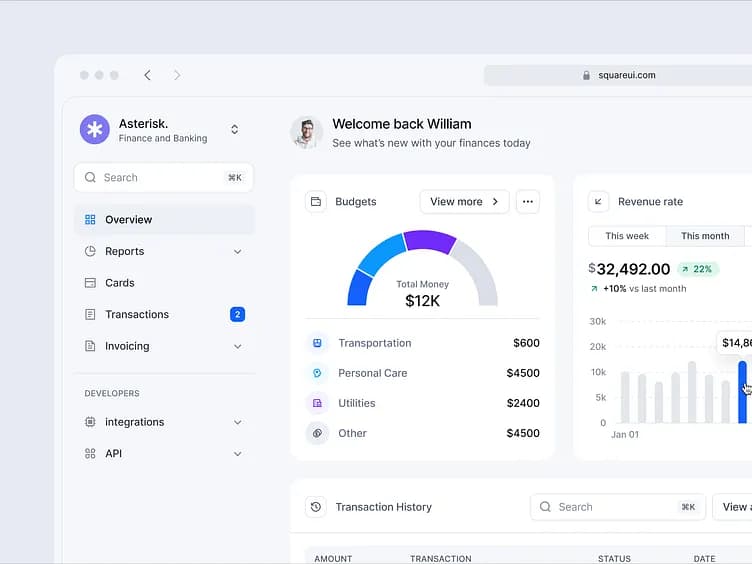Select the Transportation $600 amount
This screenshot has height=564, width=752.
tap(526, 343)
